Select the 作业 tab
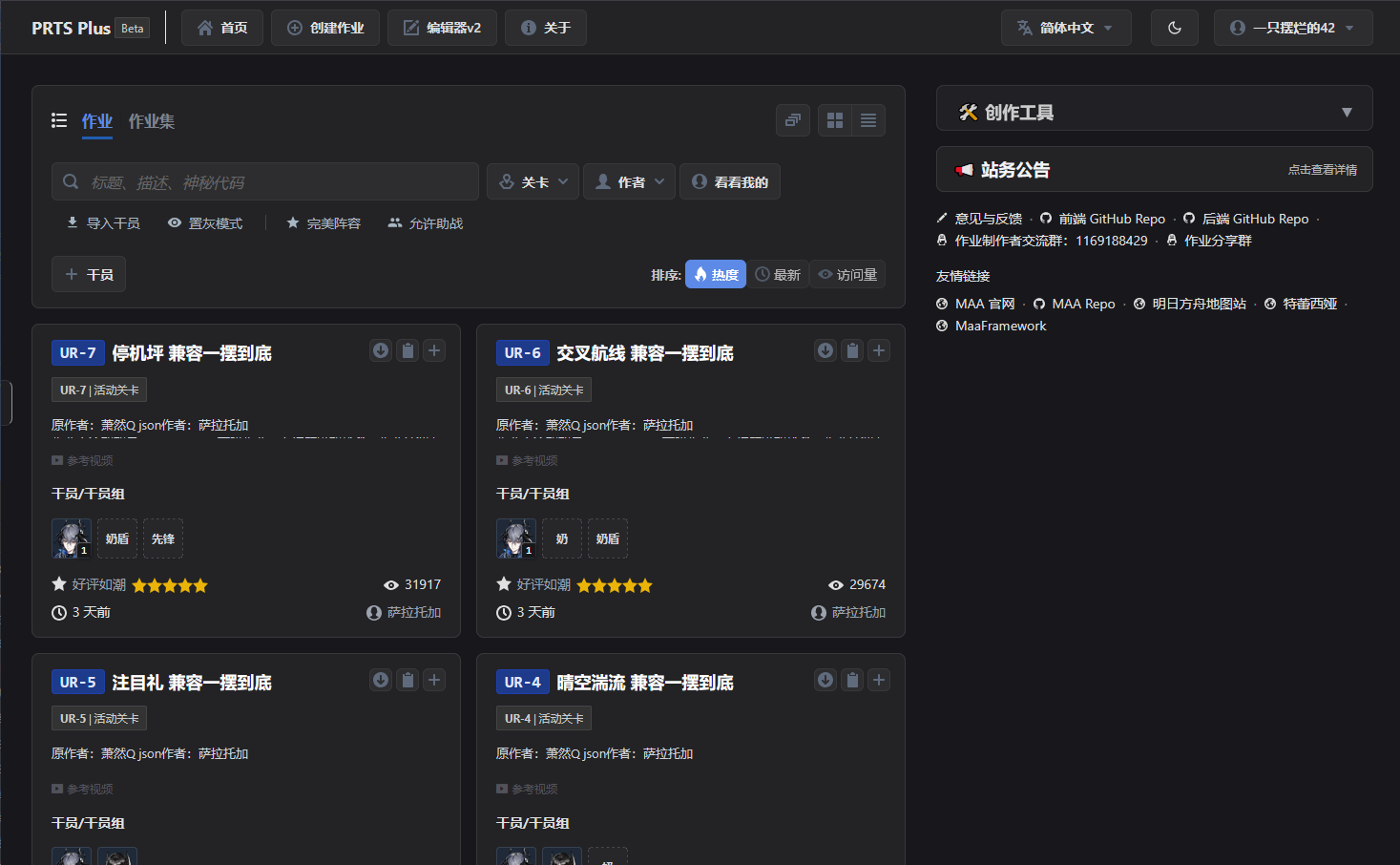Viewport: 1400px width, 865px height. click(x=97, y=121)
